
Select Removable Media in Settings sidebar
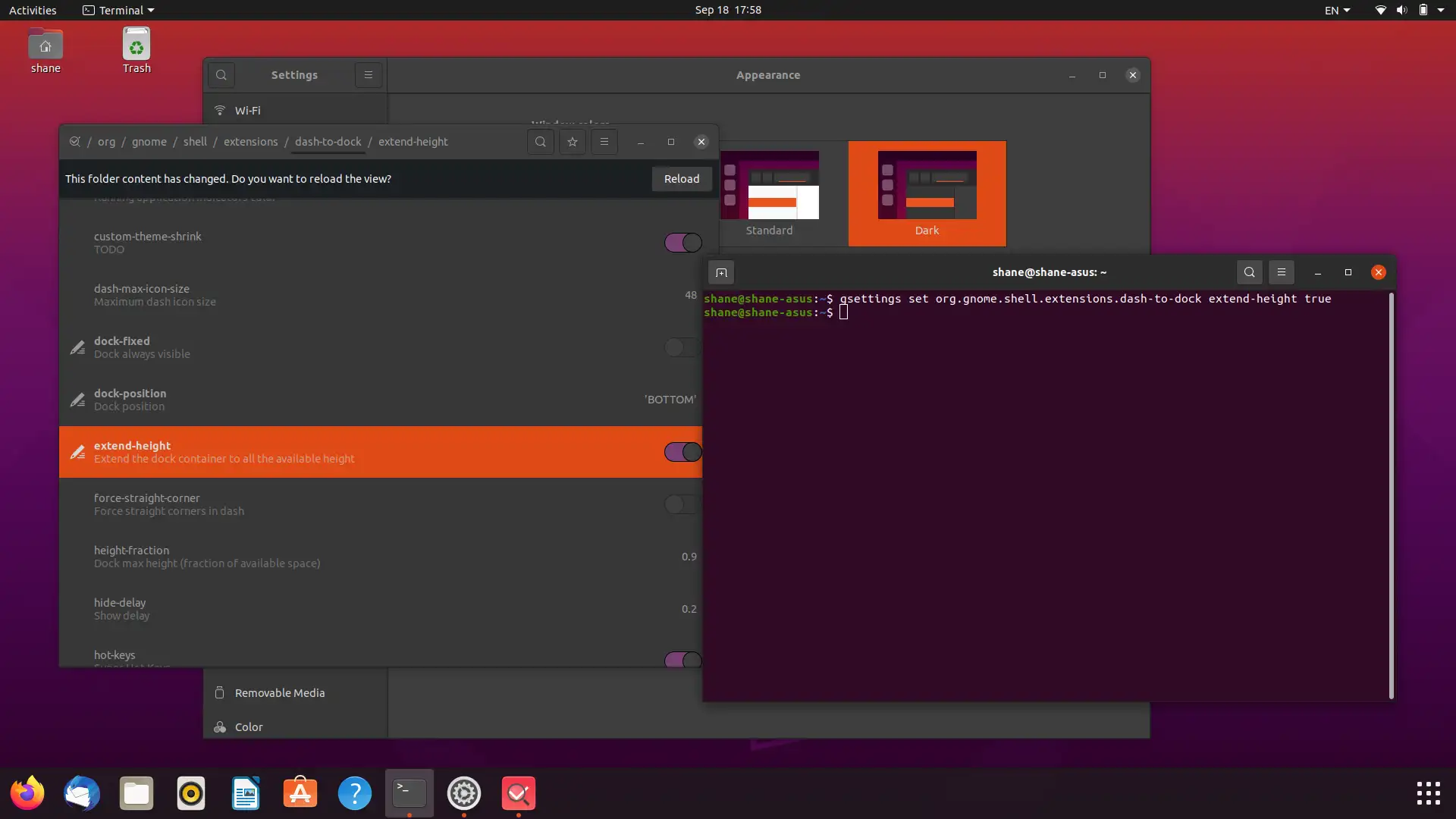(x=280, y=693)
